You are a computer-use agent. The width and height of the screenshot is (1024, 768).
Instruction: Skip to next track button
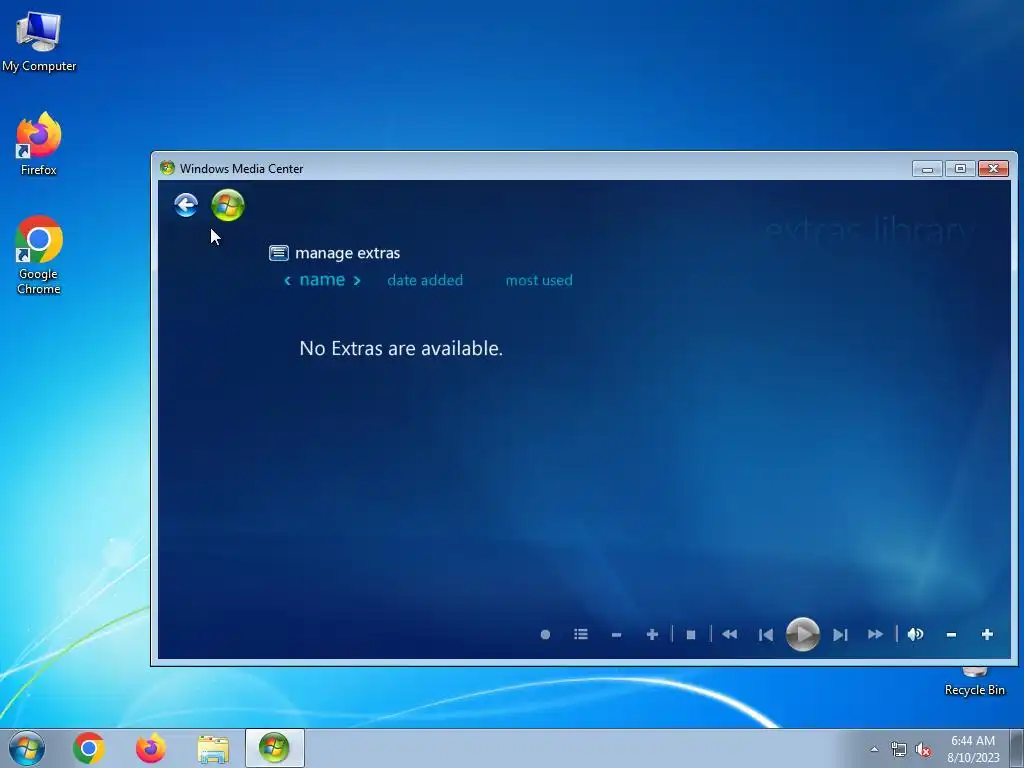(840, 635)
